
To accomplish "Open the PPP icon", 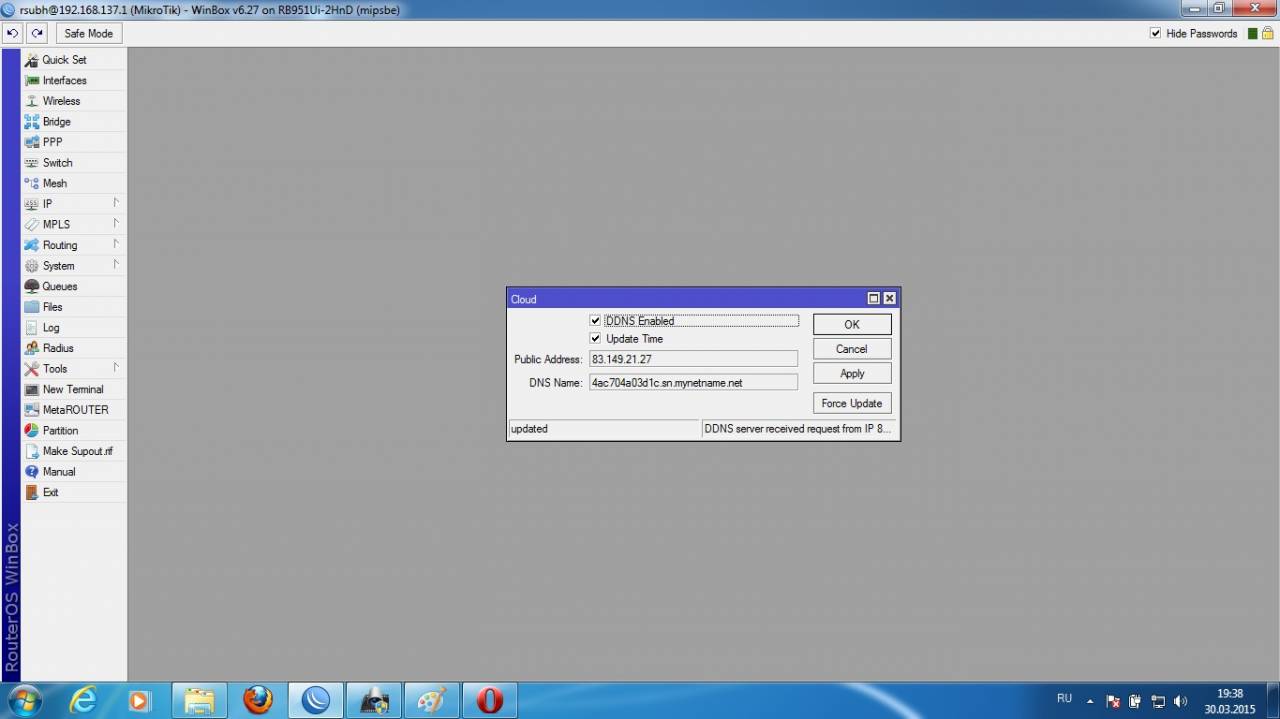I will pyautogui.click(x=31, y=142).
